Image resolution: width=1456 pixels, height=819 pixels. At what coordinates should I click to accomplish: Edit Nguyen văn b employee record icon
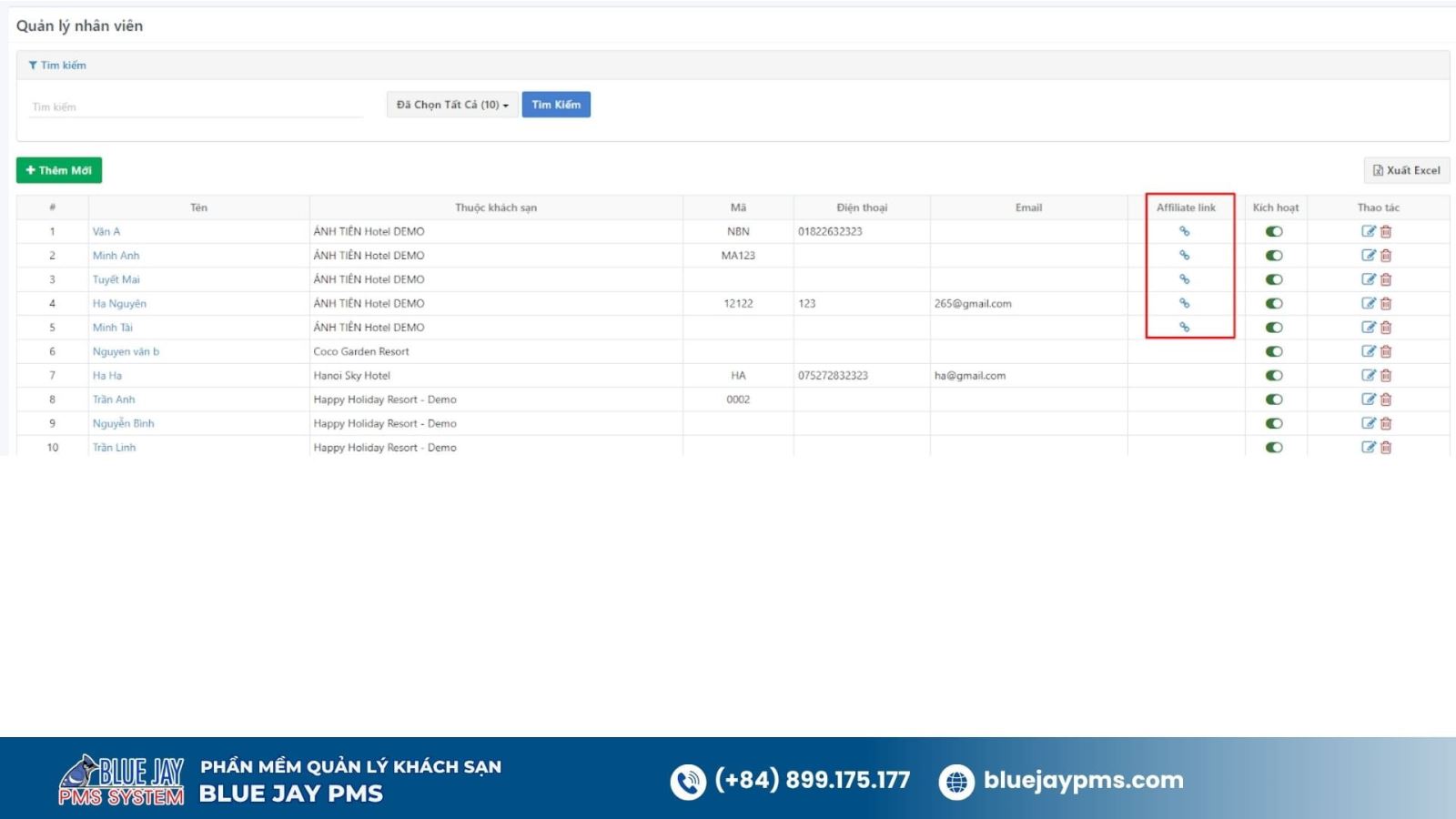pyautogui.click(x=1368, y=351)
